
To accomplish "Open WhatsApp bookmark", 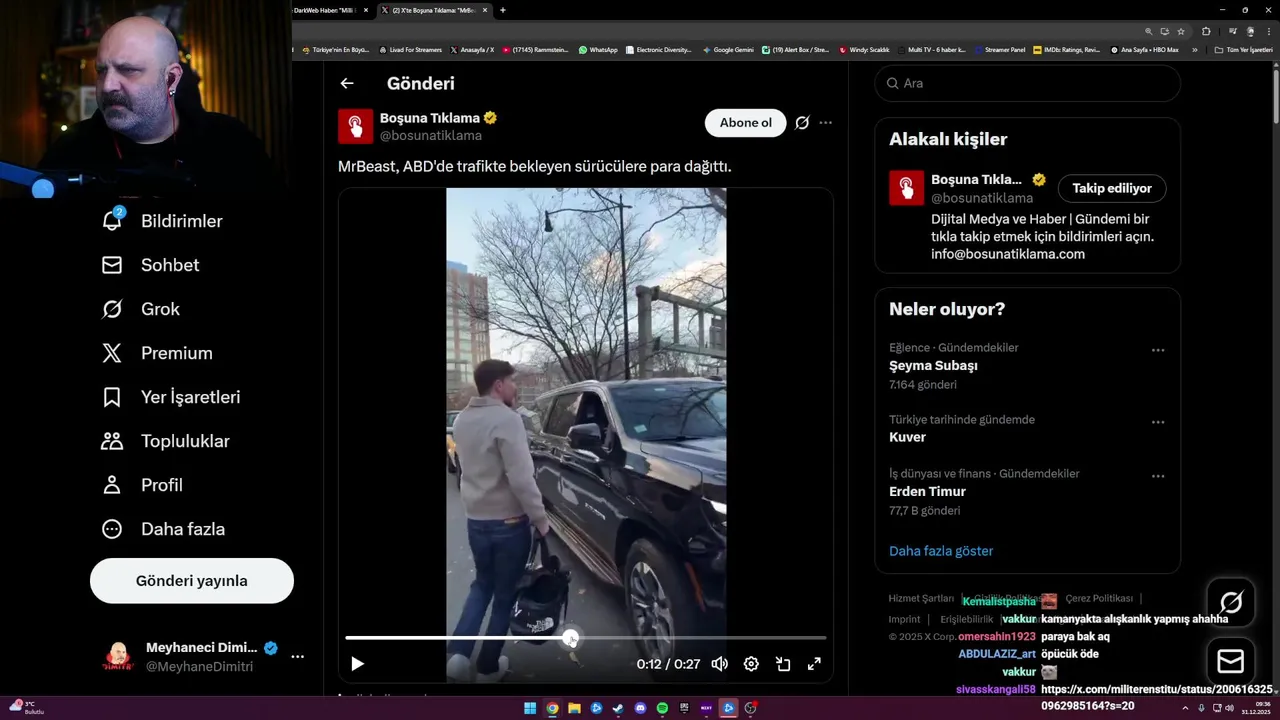I will pos(598,49).
